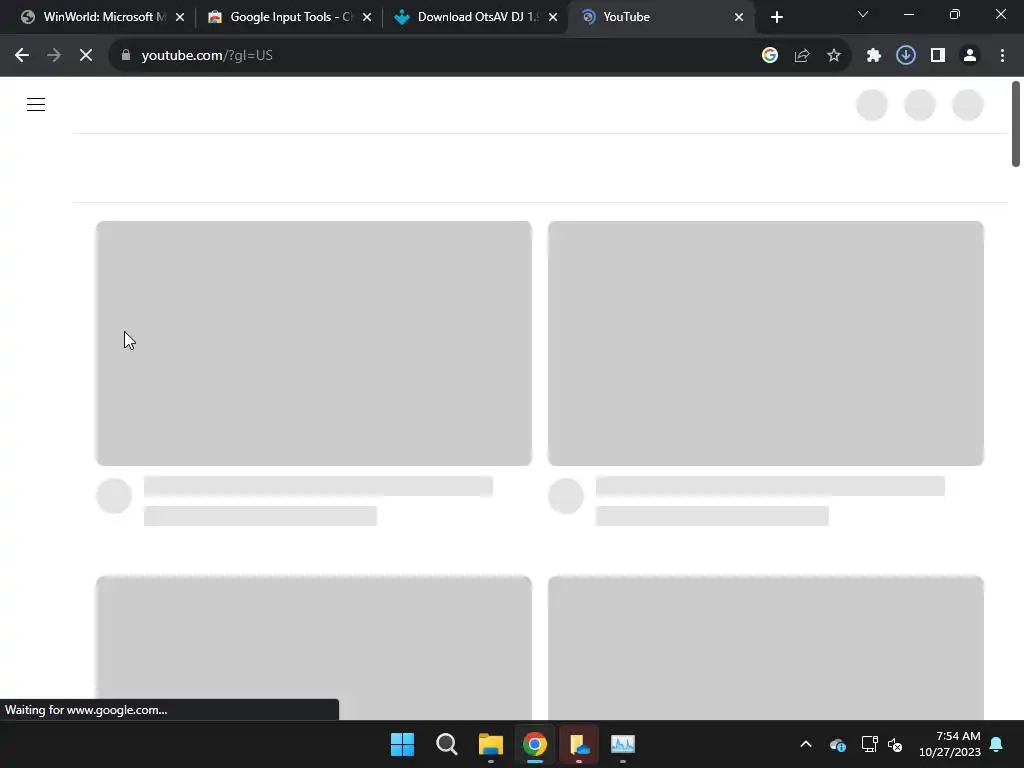Switch to Download OtsAV DJ tab
This screenshot has width=1024, height=768.
pyautogui.click(x=479, y=17)
